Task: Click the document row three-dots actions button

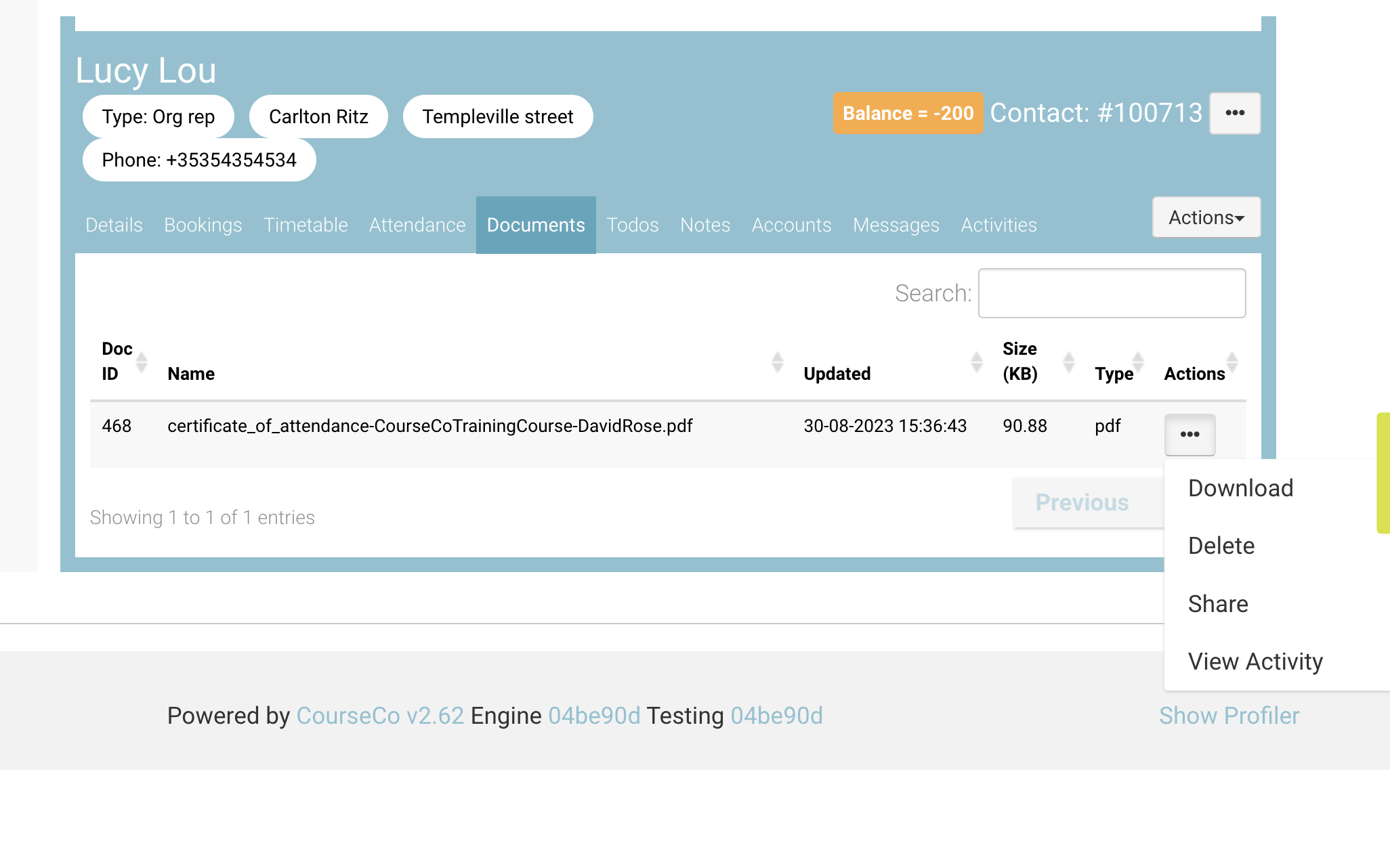Action: pos(1189,434)
